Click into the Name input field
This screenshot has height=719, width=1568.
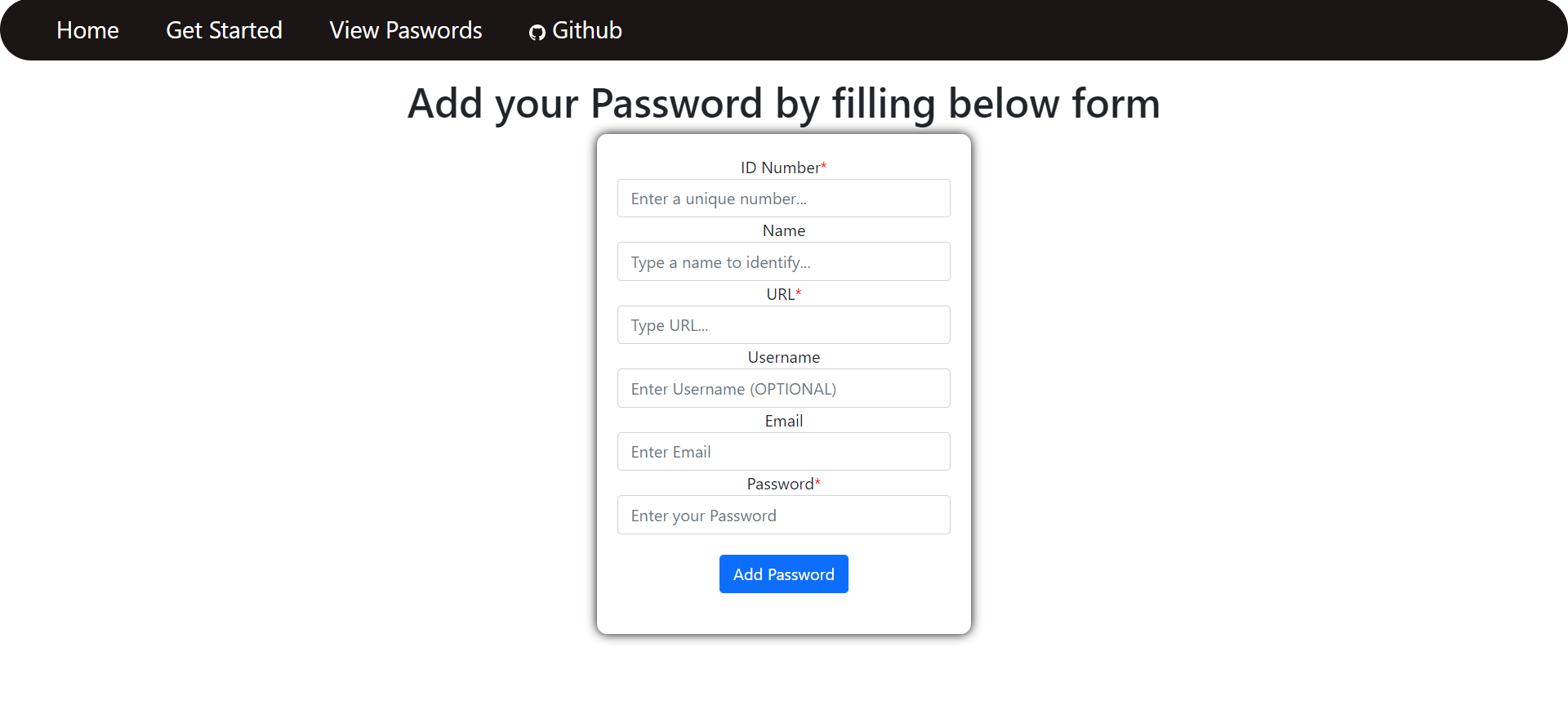[784, 261]
